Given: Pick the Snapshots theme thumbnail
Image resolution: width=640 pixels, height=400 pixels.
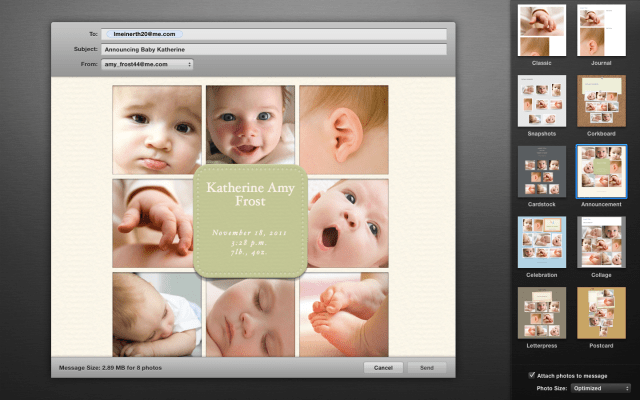Looking at the screenshot, I should [x=542, y=101].
